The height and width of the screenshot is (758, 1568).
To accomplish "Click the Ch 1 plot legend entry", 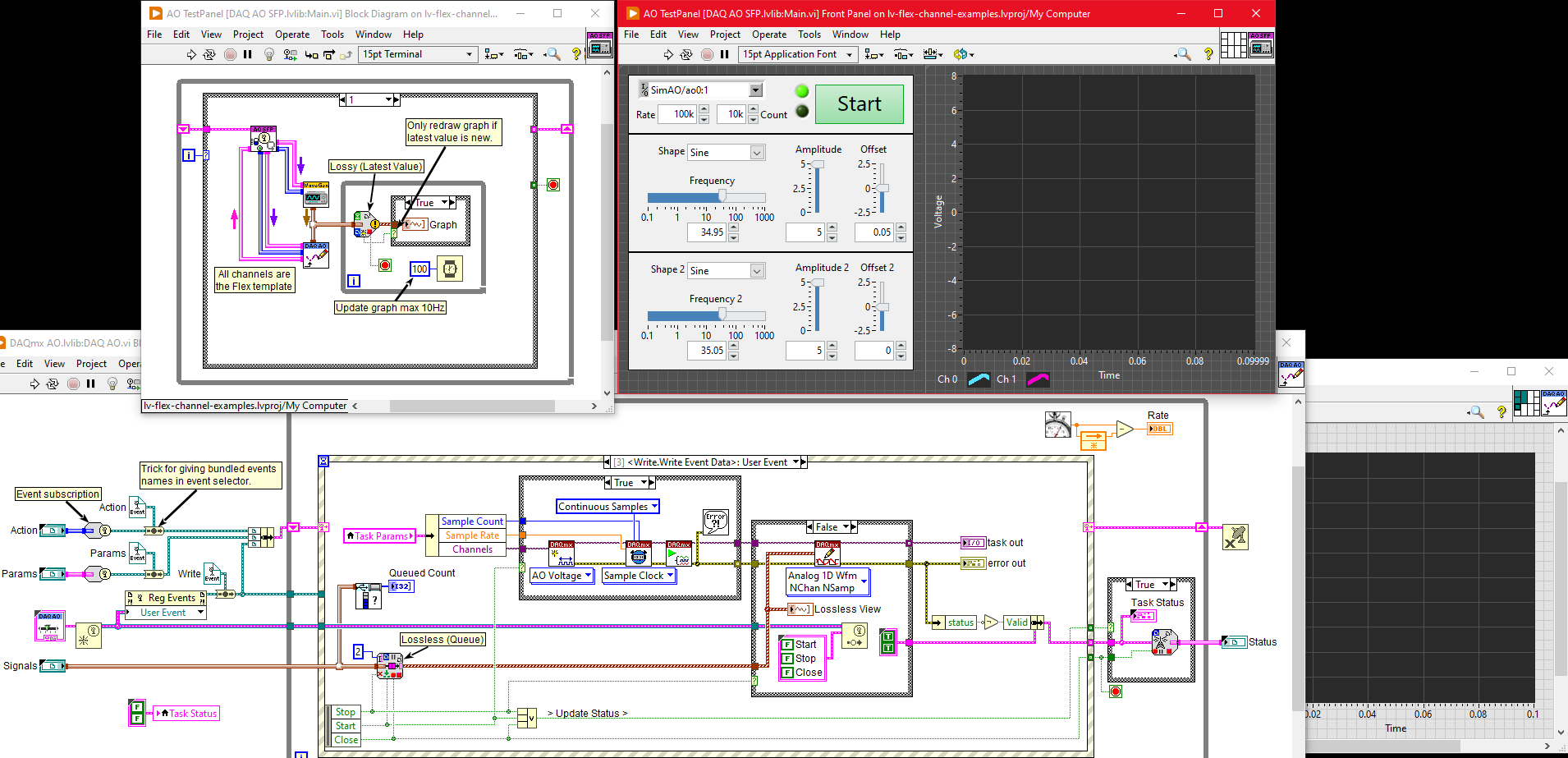I will pyautogui.click(x=1007, y=379).
